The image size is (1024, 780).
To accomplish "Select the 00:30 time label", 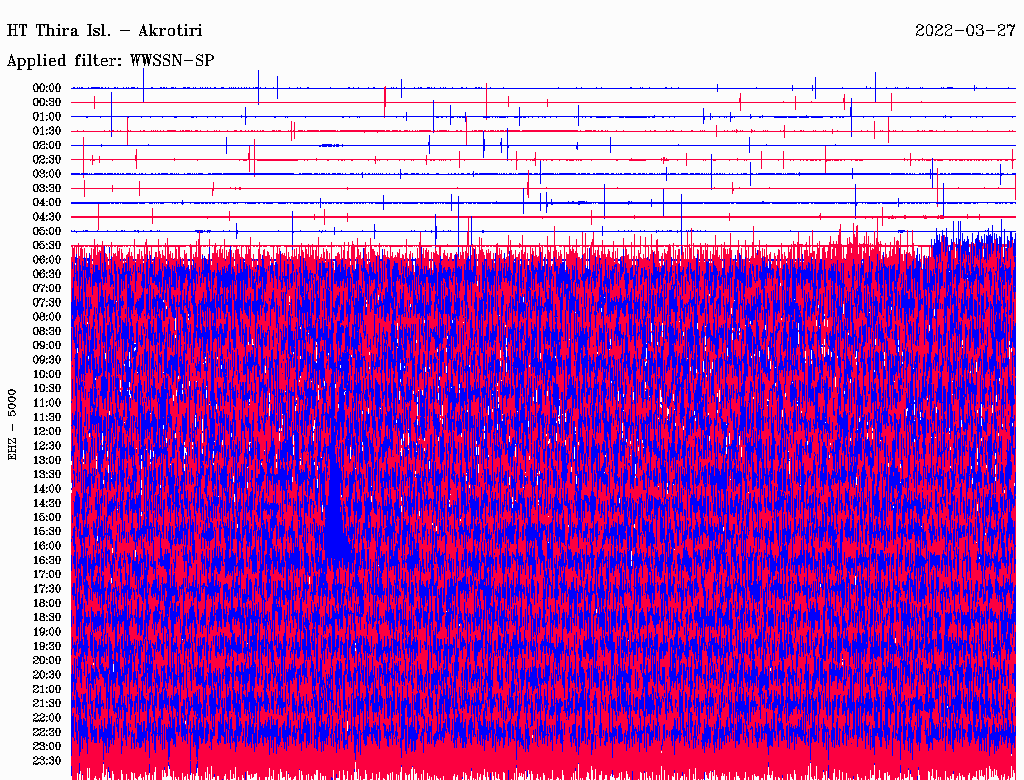I will pos(47,103).
